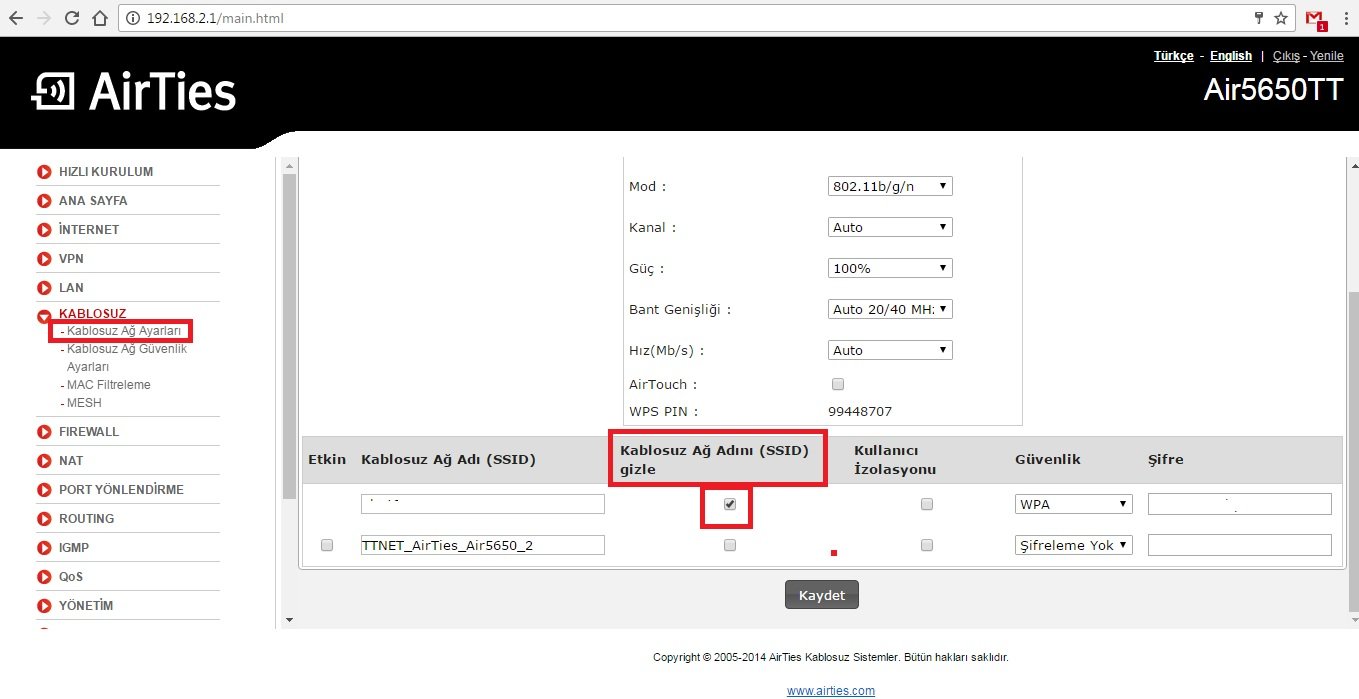Click the AirTies logo

[x=134, y=92]
